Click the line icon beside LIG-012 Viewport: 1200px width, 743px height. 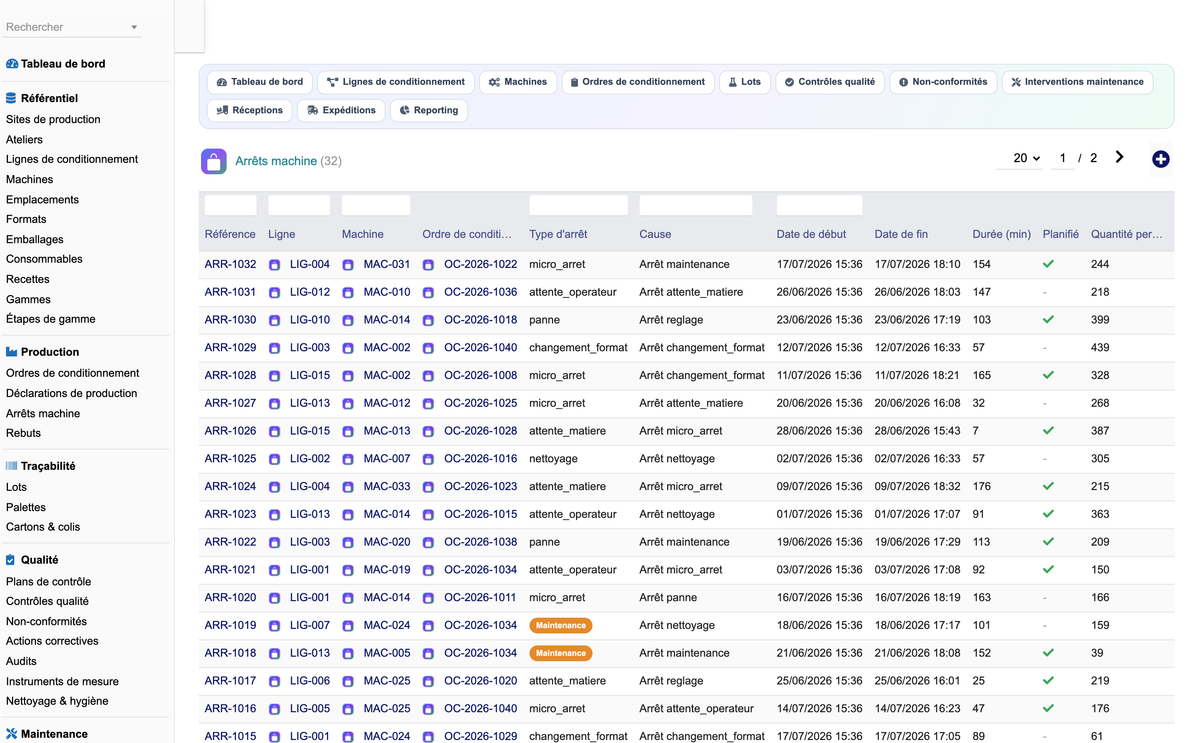click(x=275, y=293)
